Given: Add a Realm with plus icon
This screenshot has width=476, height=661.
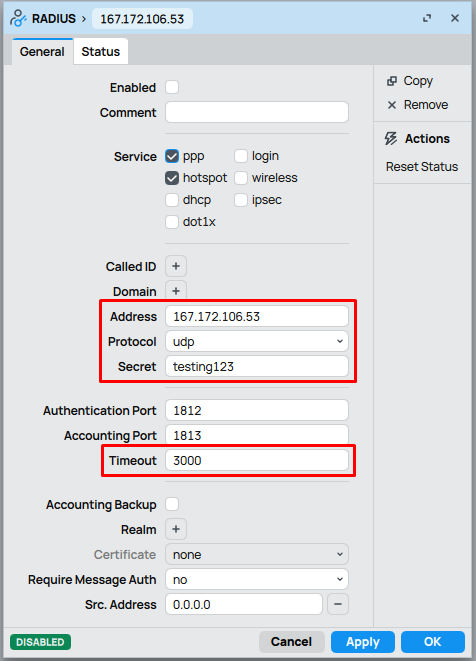Looking at the screenshot, I should click(176, 529).
